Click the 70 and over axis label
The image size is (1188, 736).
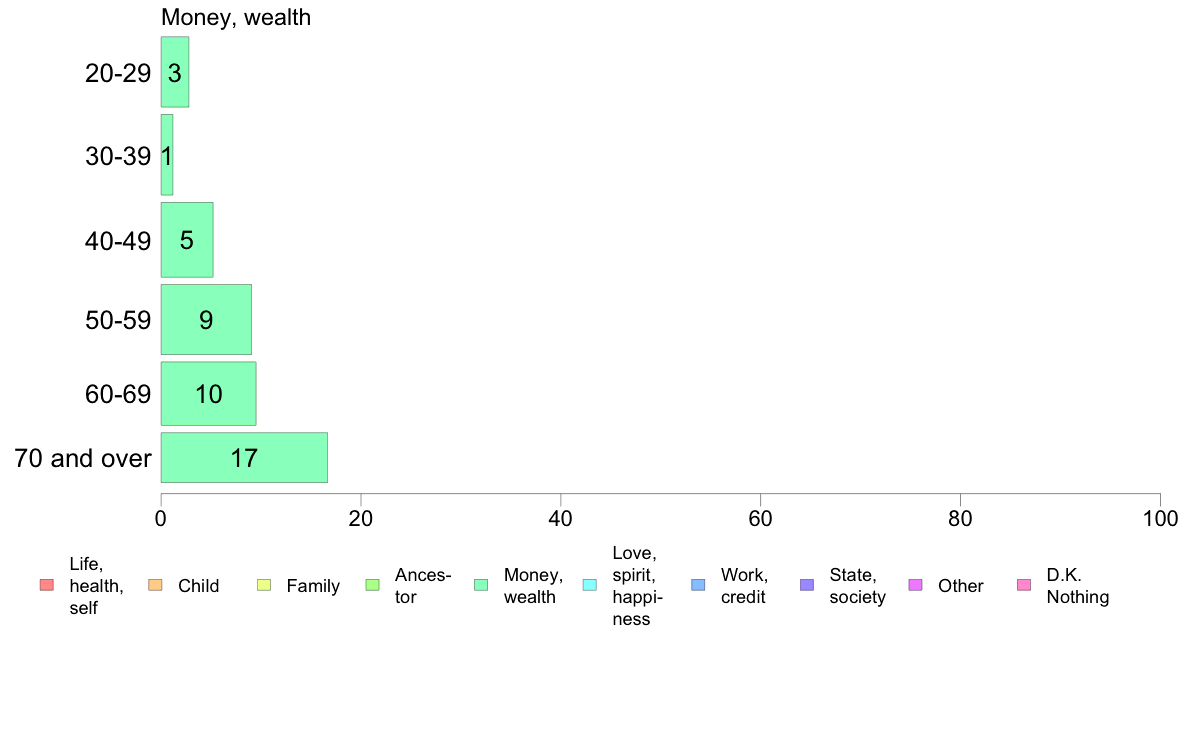coord(83,459)
